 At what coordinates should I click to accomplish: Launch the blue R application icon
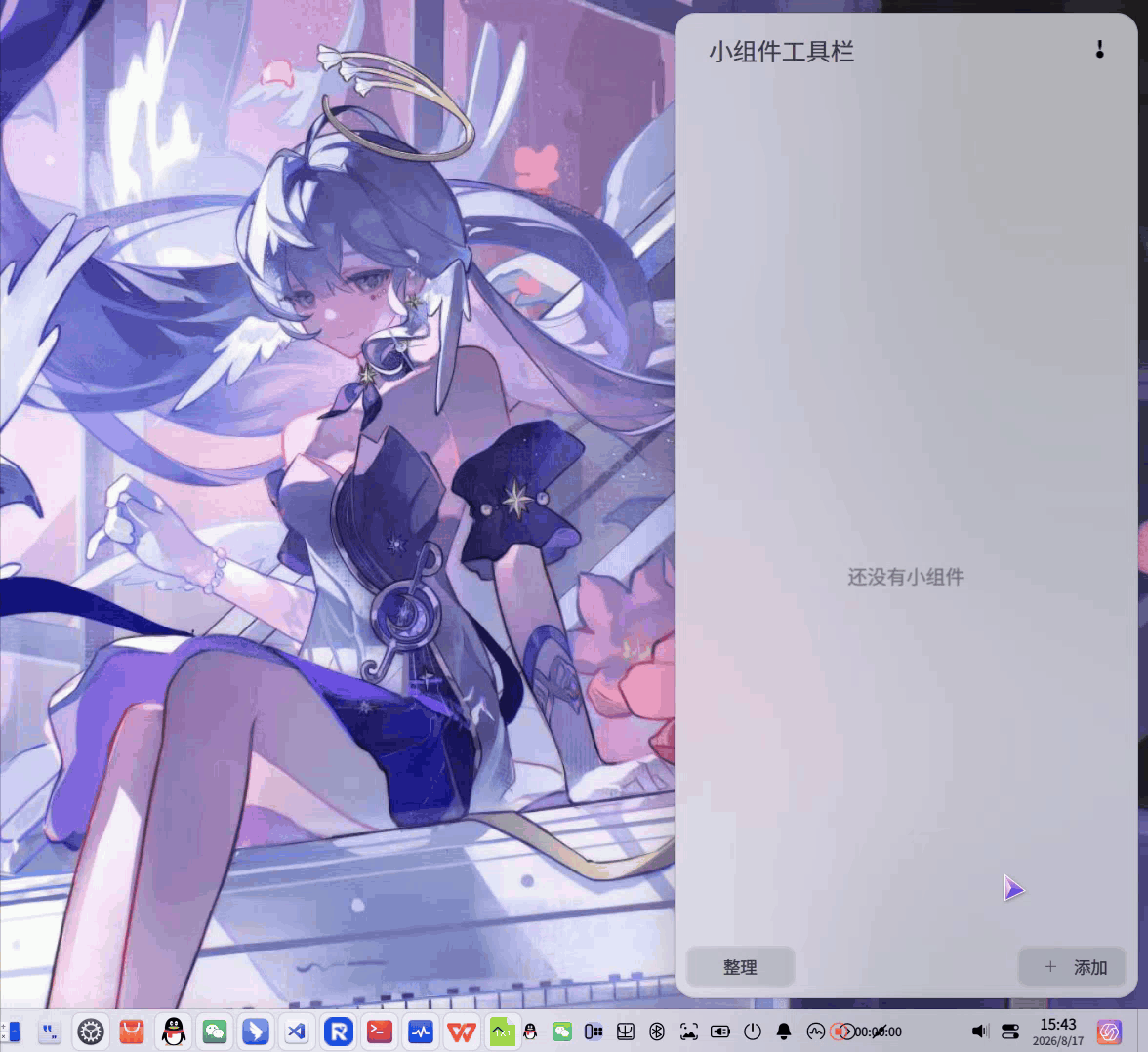point(338,1032)
